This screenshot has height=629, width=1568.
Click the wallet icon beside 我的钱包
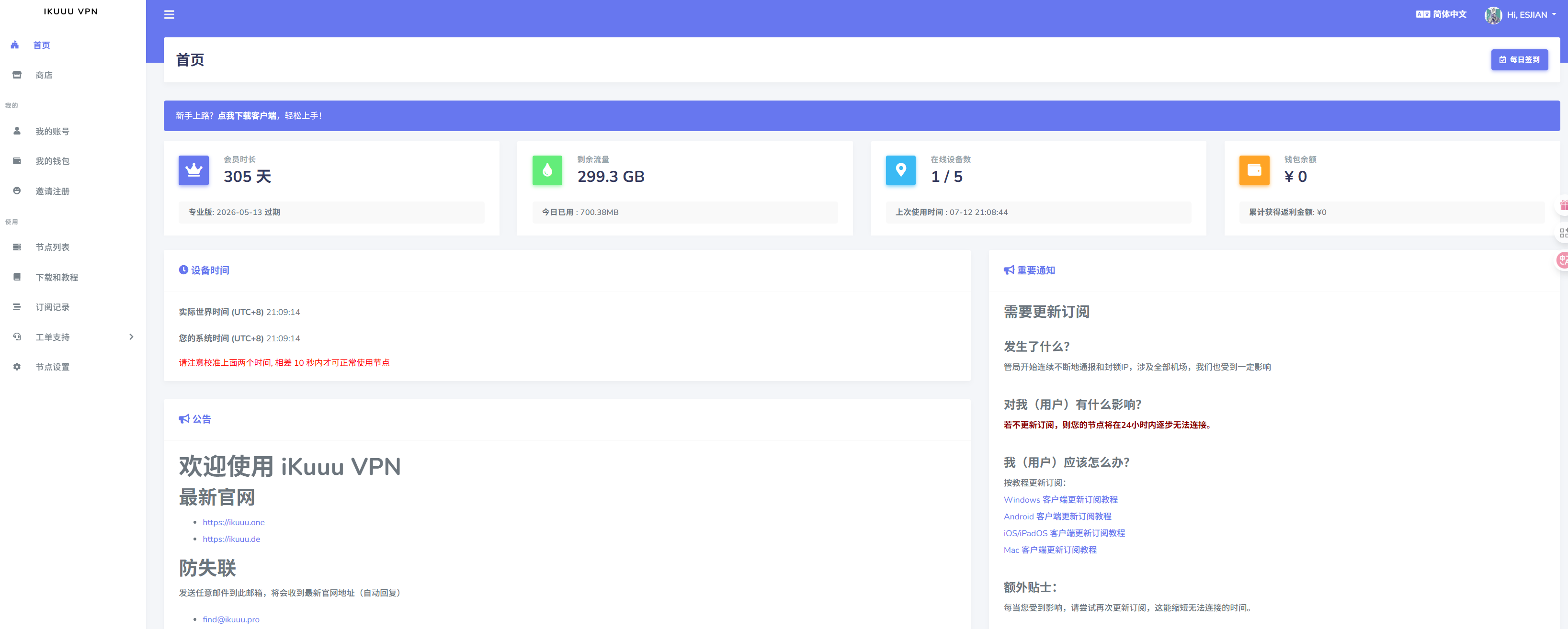point(17,161)
